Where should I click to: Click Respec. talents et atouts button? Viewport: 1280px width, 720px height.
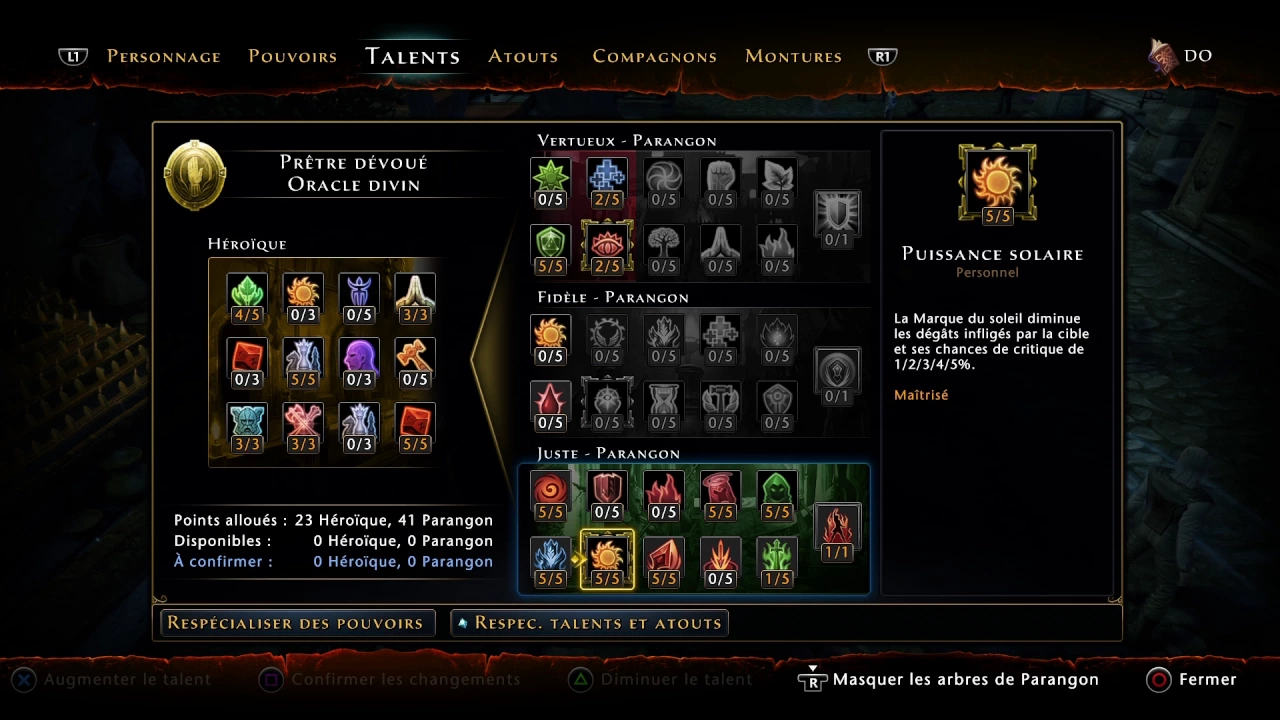590,623
